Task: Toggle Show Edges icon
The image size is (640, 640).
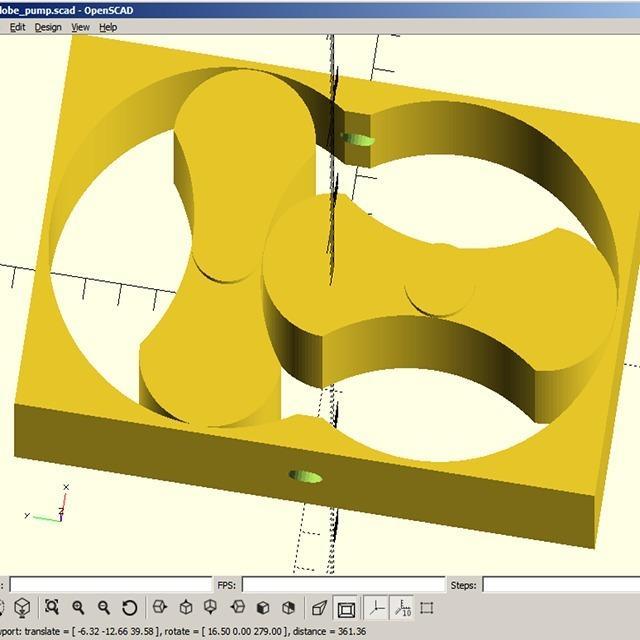Action: coord(427,608)
